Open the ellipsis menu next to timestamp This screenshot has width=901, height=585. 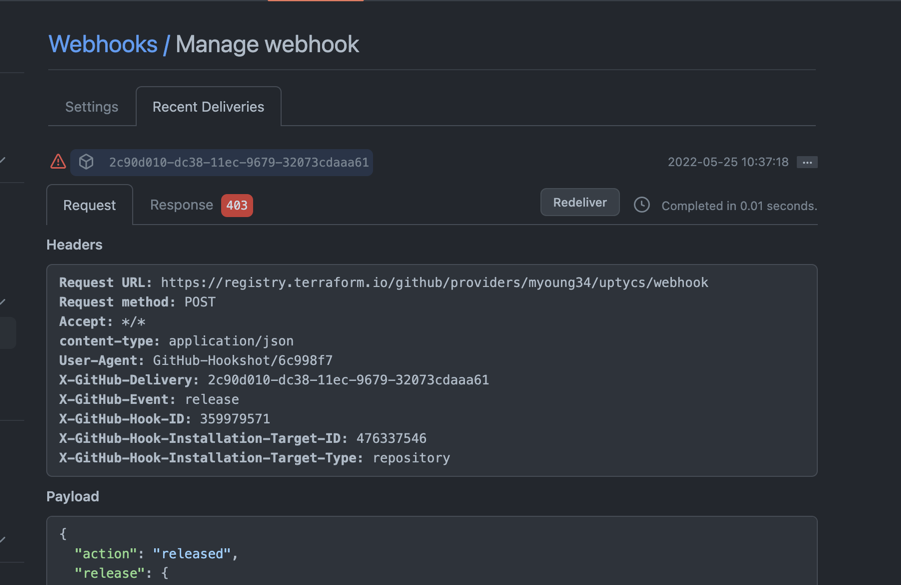tap(807, 163)
